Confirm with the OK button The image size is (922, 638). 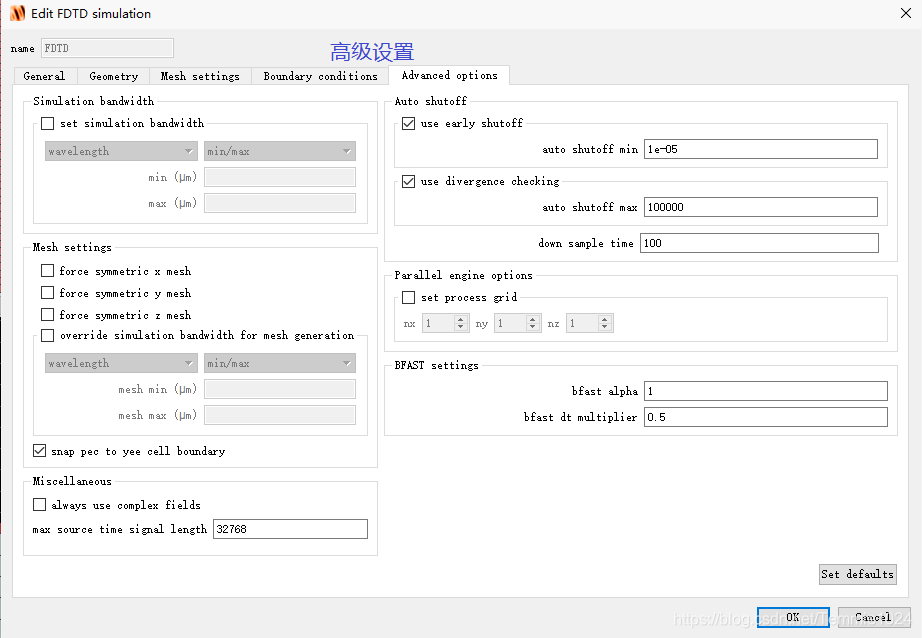[x=793, y=617]
